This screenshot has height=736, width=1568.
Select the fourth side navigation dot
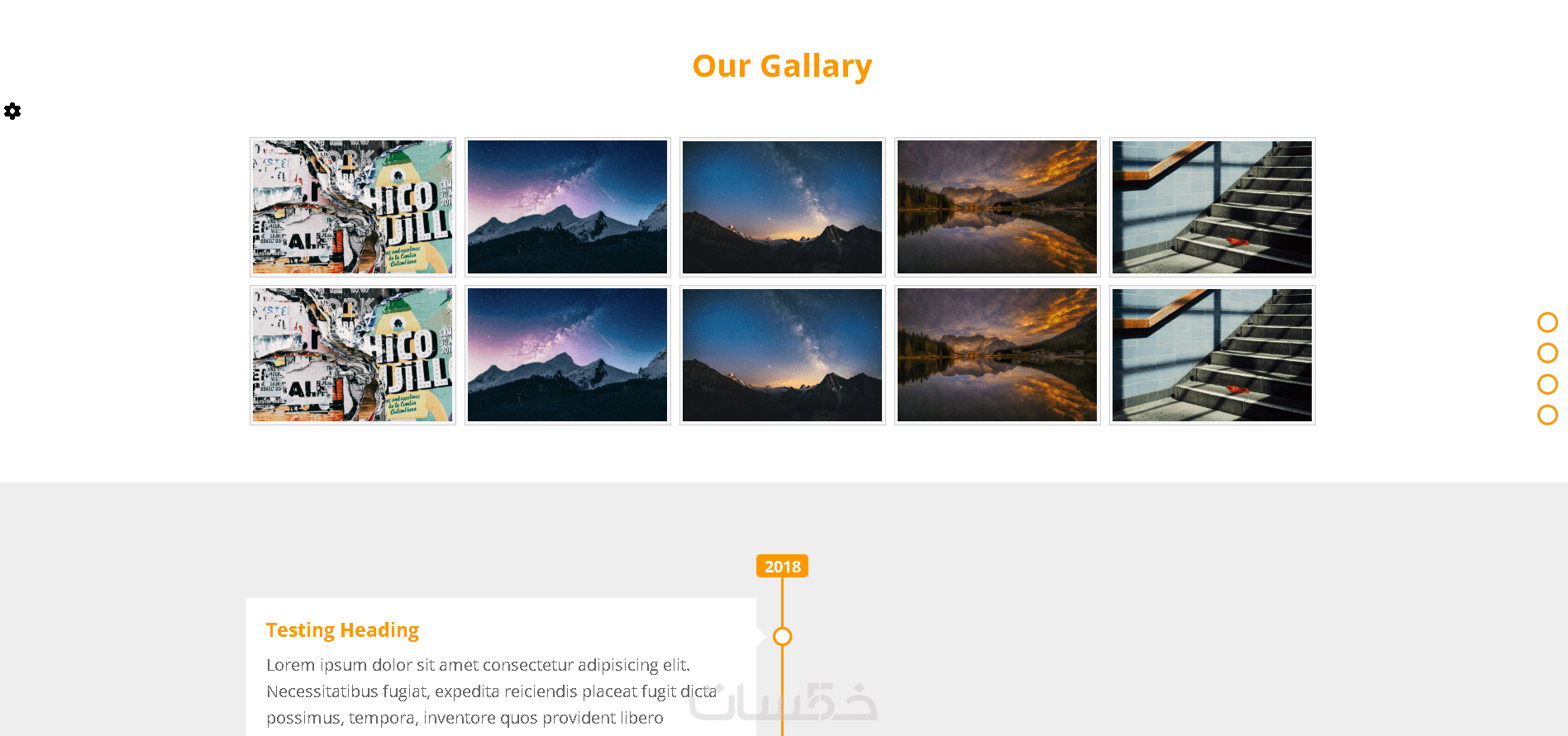coord(1547,415)
